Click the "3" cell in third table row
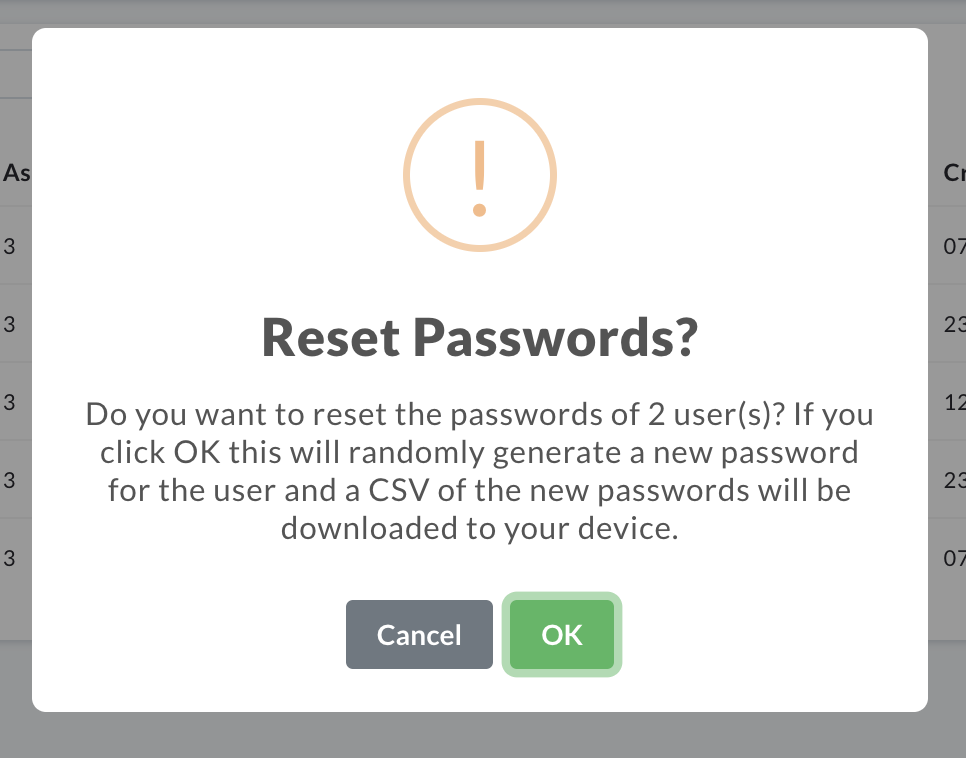 tap(9, 402)
